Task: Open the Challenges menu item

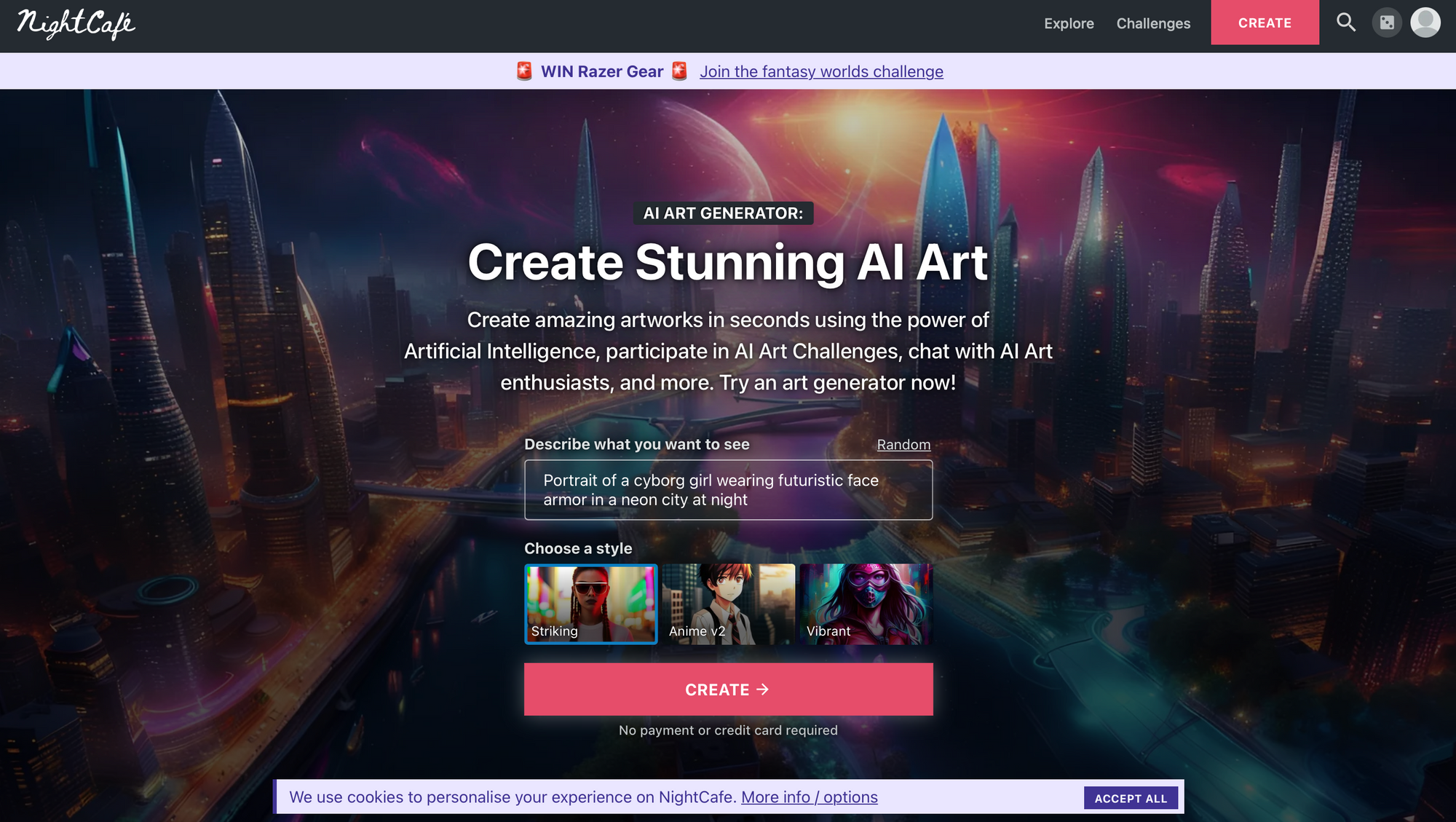Action: pyautogui.click(x=1153, y=23)
